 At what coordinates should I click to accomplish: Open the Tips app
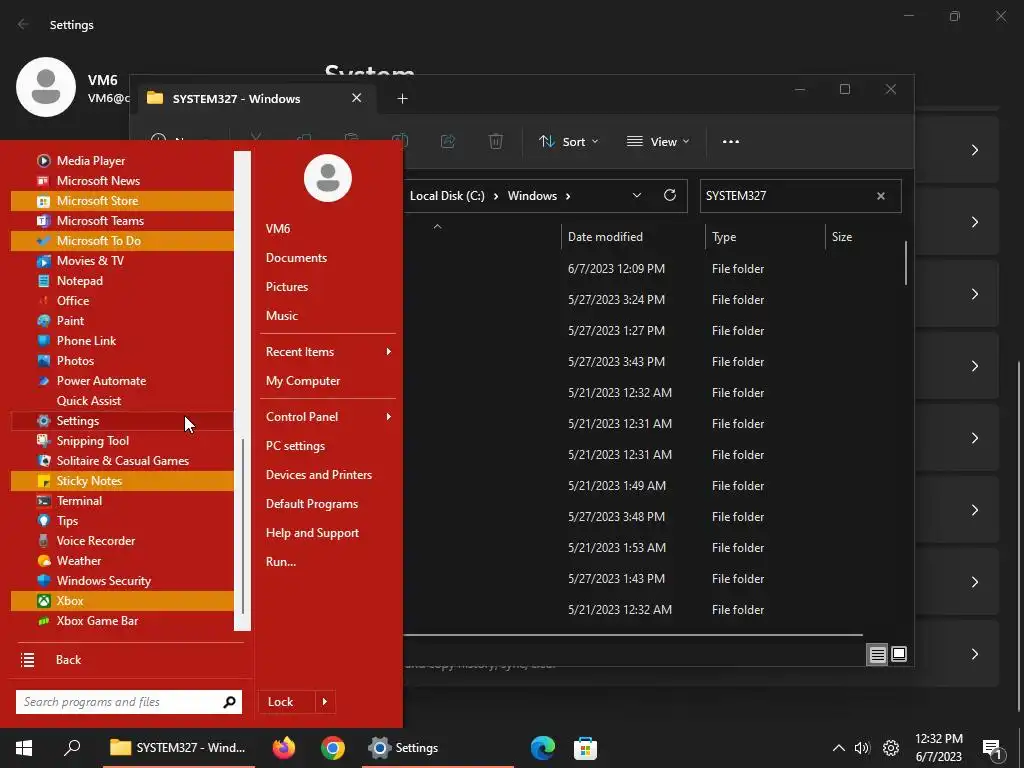click(122, 521)
